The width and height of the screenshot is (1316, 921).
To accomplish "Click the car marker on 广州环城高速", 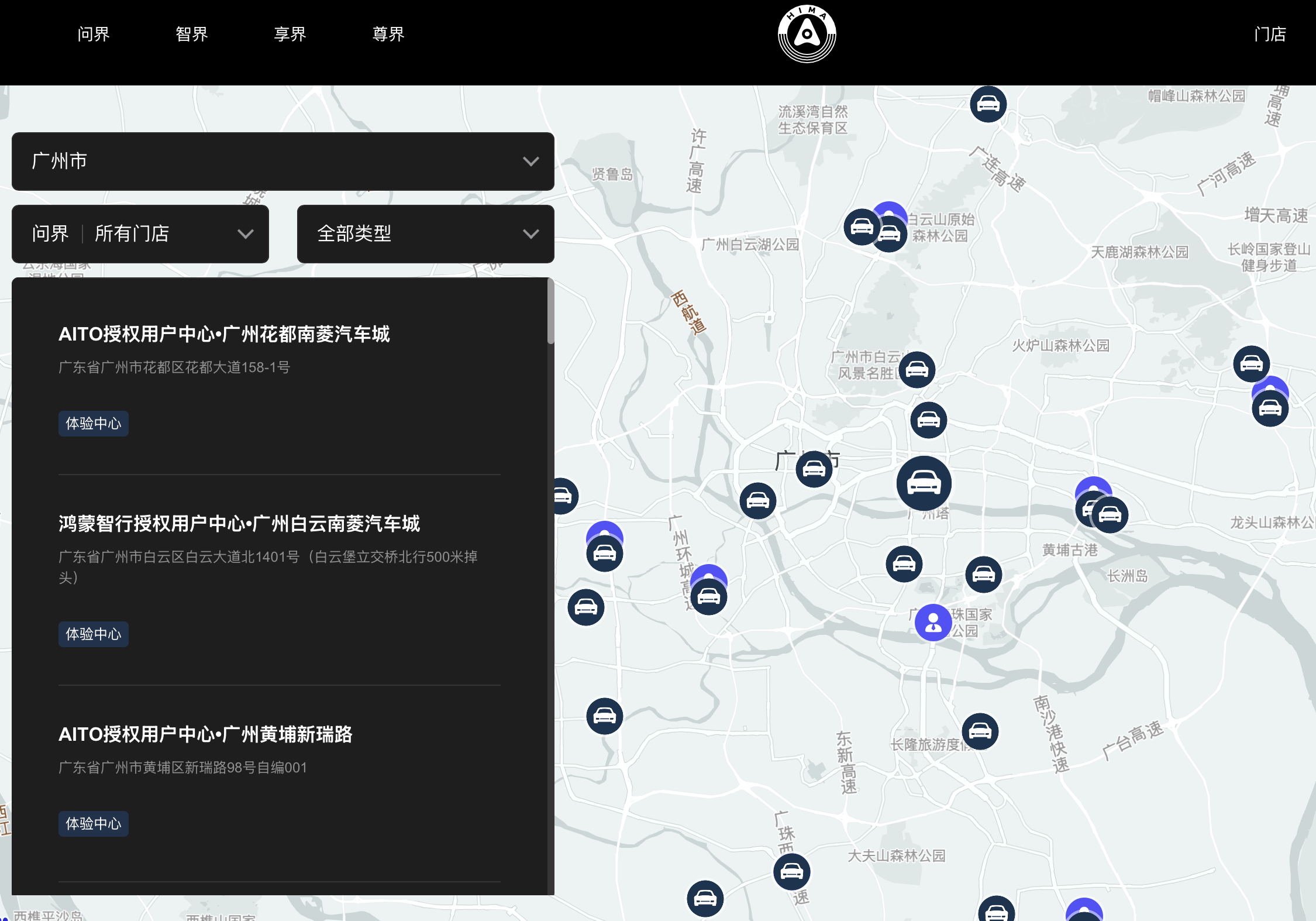I will 709,597.
